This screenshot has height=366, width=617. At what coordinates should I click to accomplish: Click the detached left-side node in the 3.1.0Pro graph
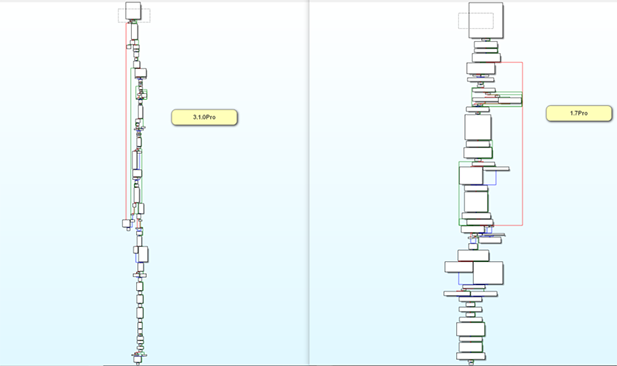127,224
